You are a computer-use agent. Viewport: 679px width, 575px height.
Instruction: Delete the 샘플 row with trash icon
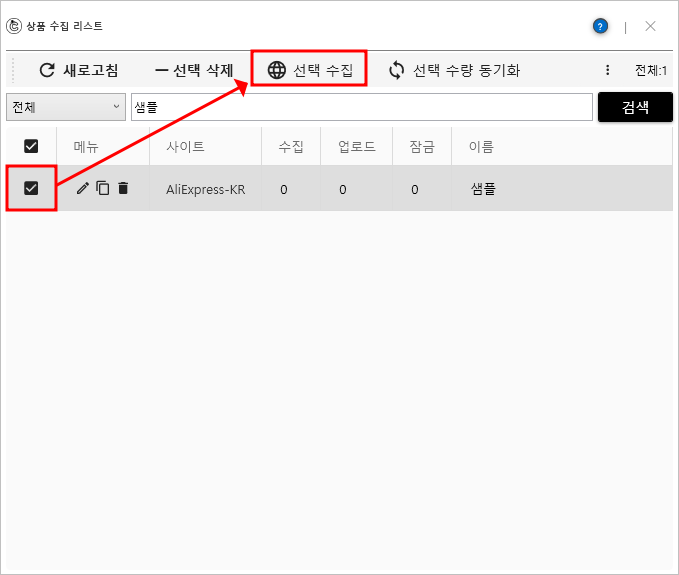123,188
